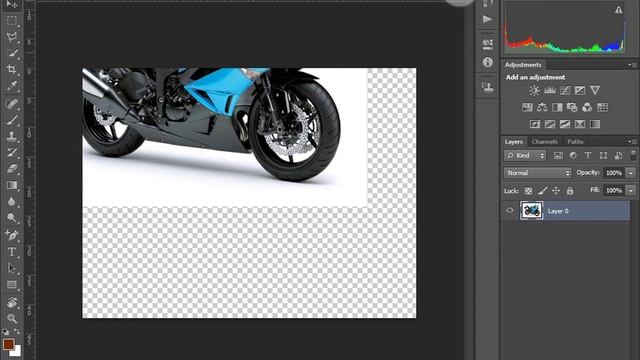
Task: Open the foreground color swatch
Action: 8,344
